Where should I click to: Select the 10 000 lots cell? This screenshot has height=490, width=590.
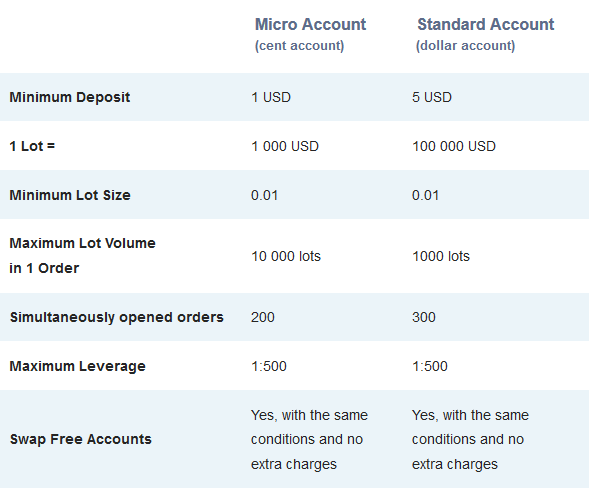point(286,256)
